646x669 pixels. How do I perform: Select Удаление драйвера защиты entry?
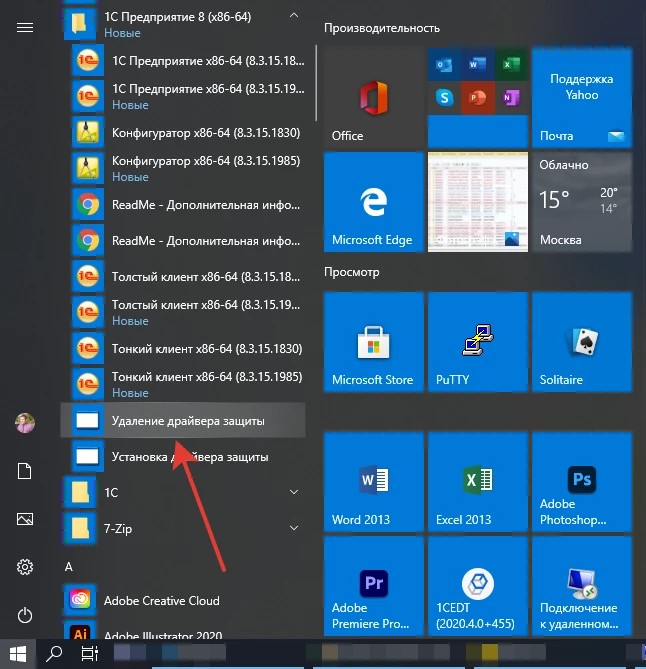pos(188,422)
